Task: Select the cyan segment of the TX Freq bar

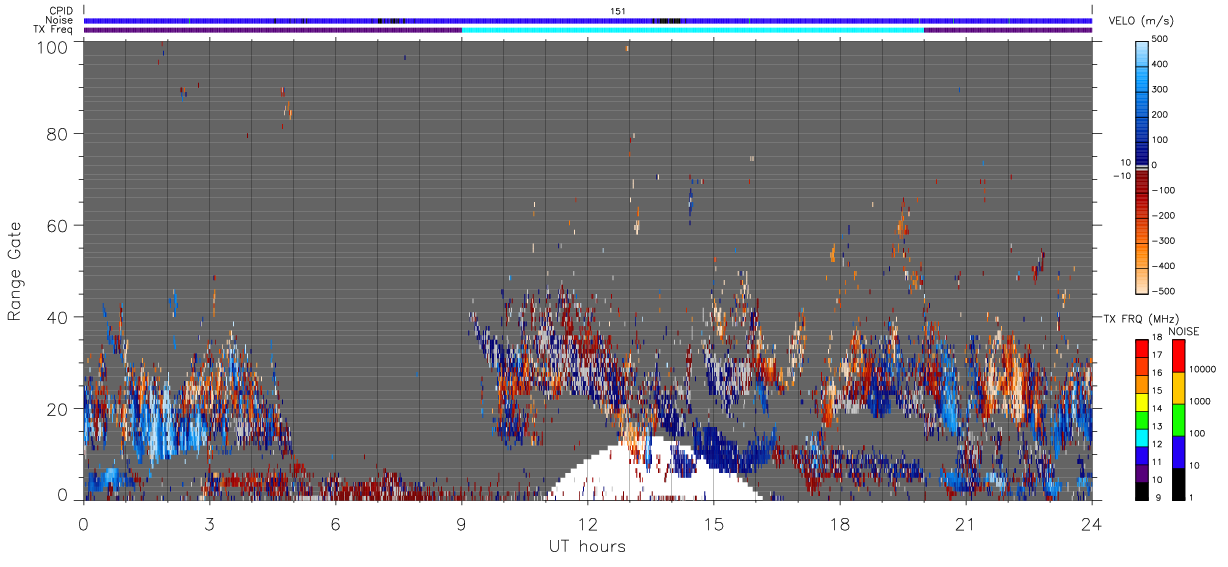Action: click(692, 30)
